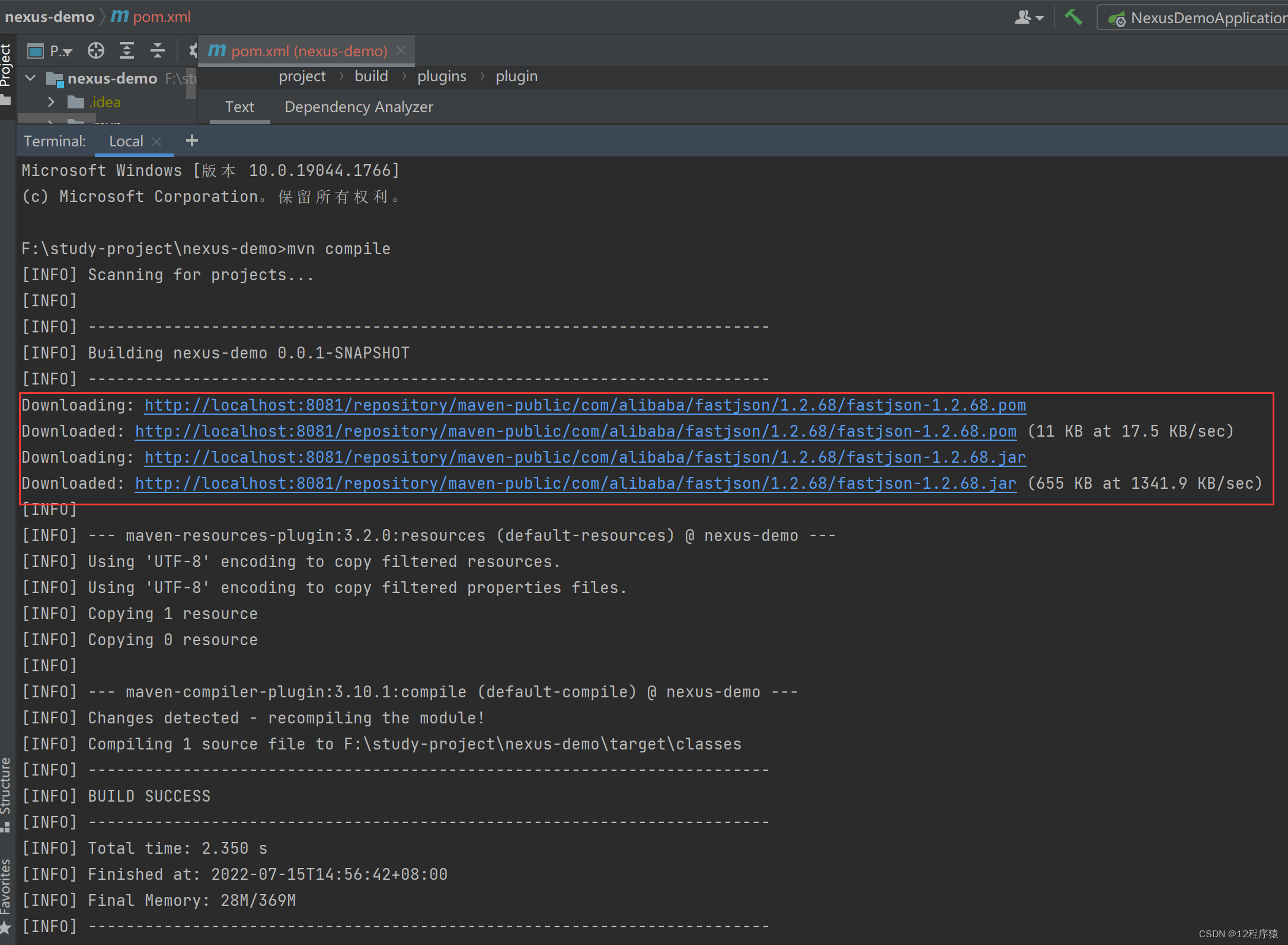Open the Project panel settings gear

tap(192, 51)
